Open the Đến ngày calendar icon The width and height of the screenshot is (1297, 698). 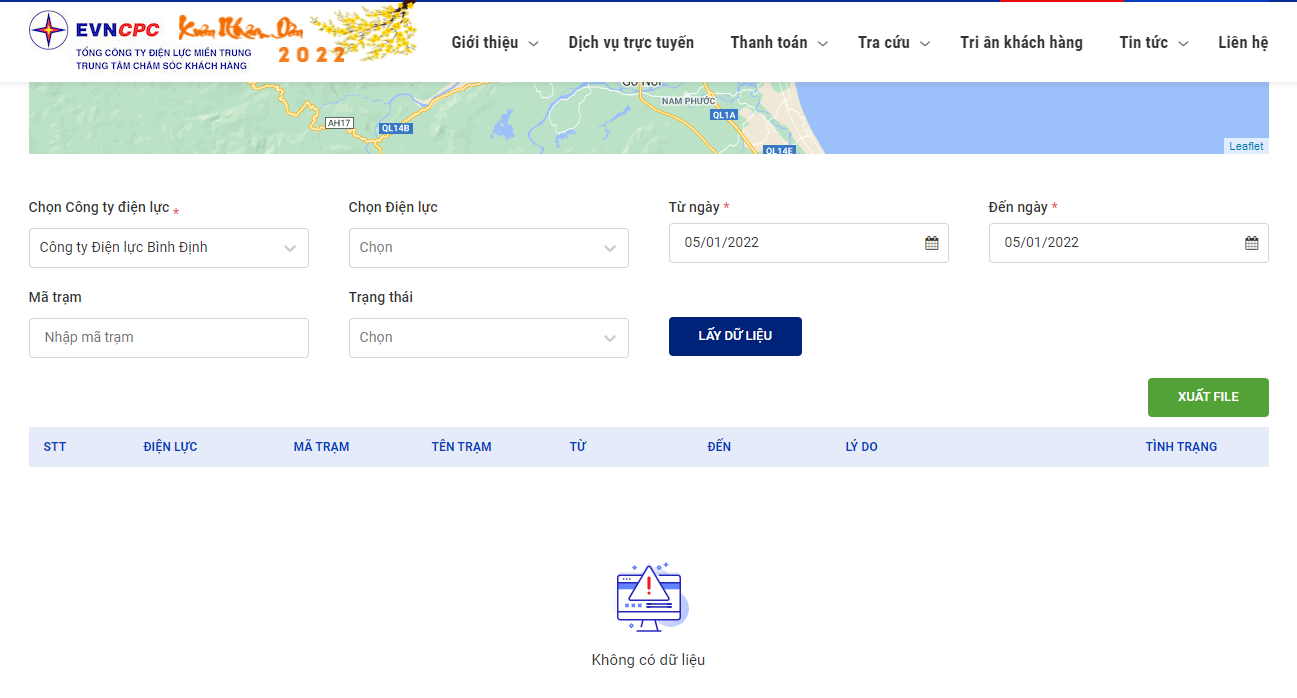tap(1251, 243)
